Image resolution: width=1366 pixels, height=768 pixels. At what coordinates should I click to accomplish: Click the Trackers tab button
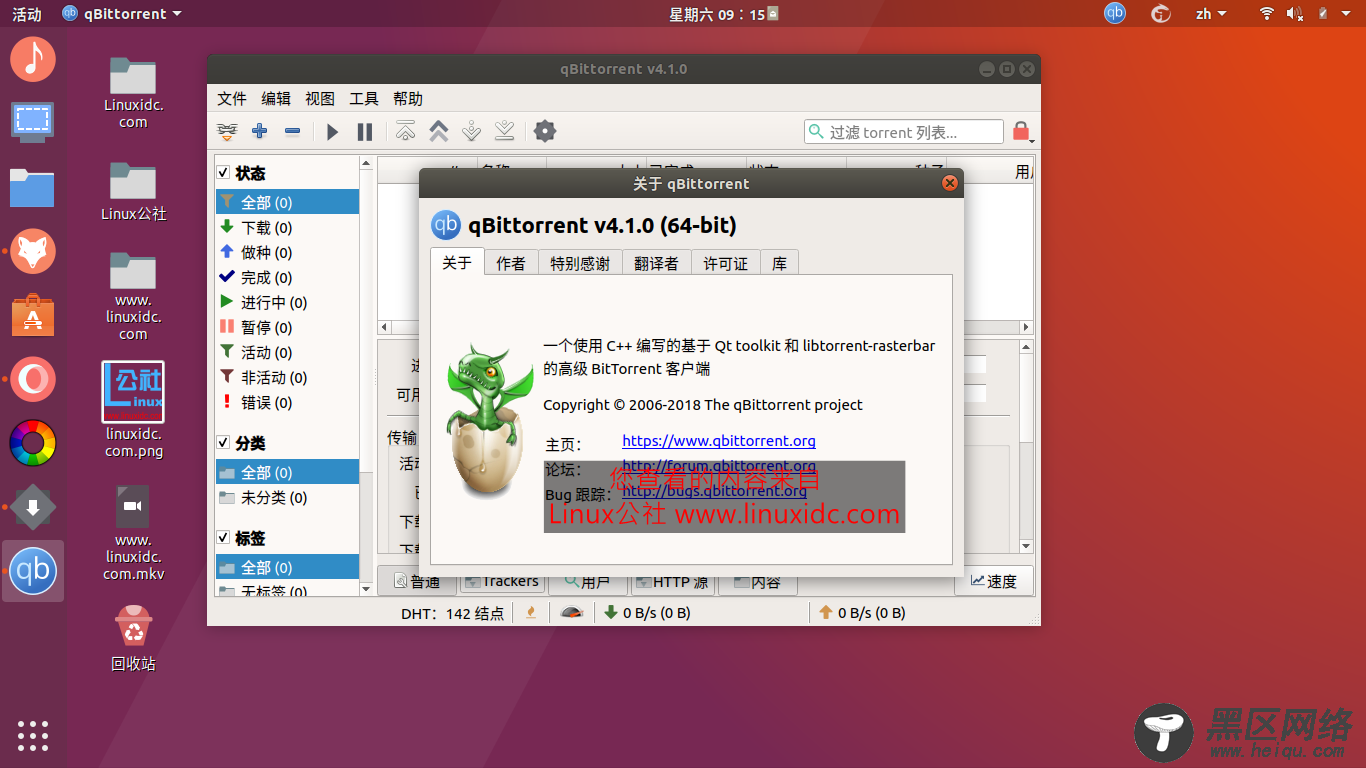coord(501,581)
